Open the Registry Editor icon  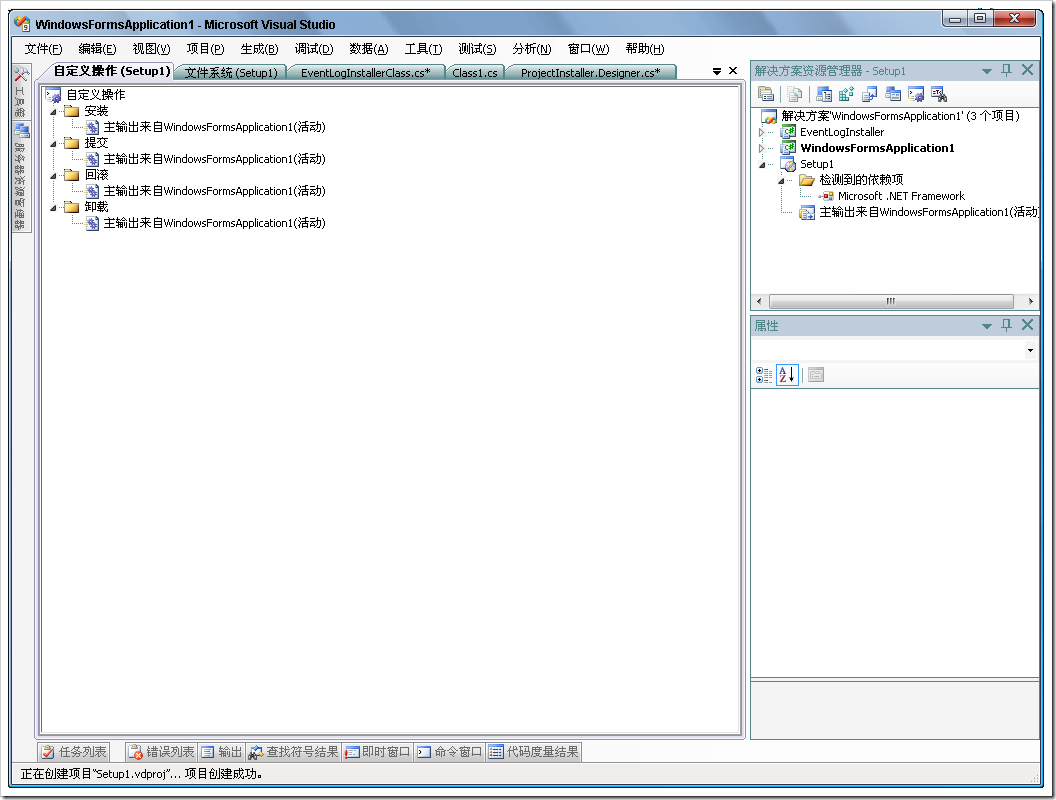coord(847,94)
